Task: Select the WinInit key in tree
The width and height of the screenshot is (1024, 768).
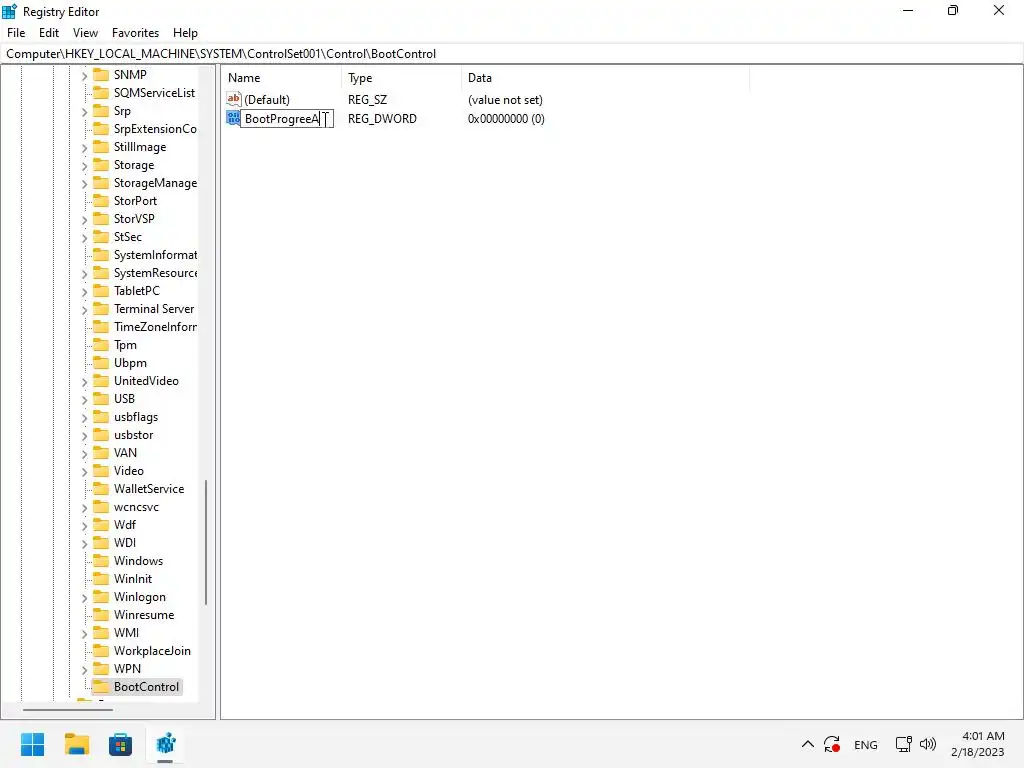Action: [133, 579]
